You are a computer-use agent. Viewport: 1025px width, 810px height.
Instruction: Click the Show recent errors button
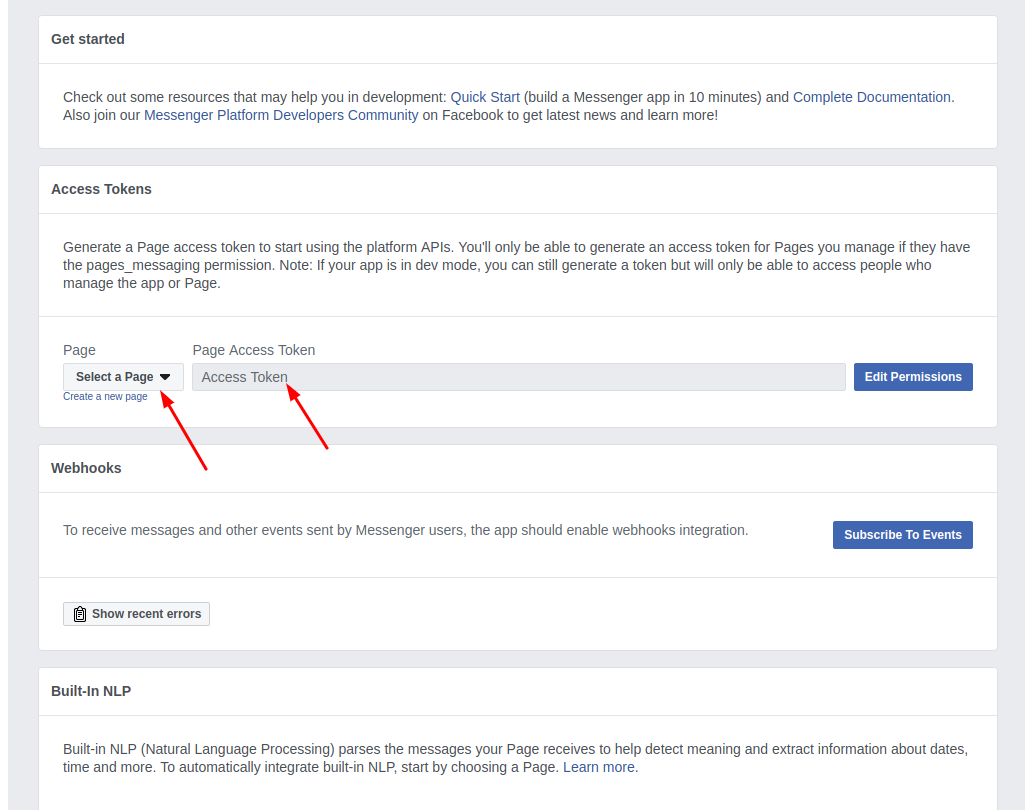[136, 614]
